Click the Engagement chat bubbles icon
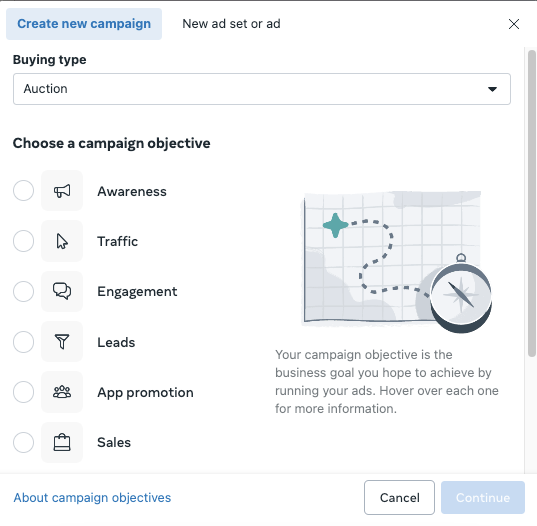Screen dimensions: 537x526 [62, 291]
